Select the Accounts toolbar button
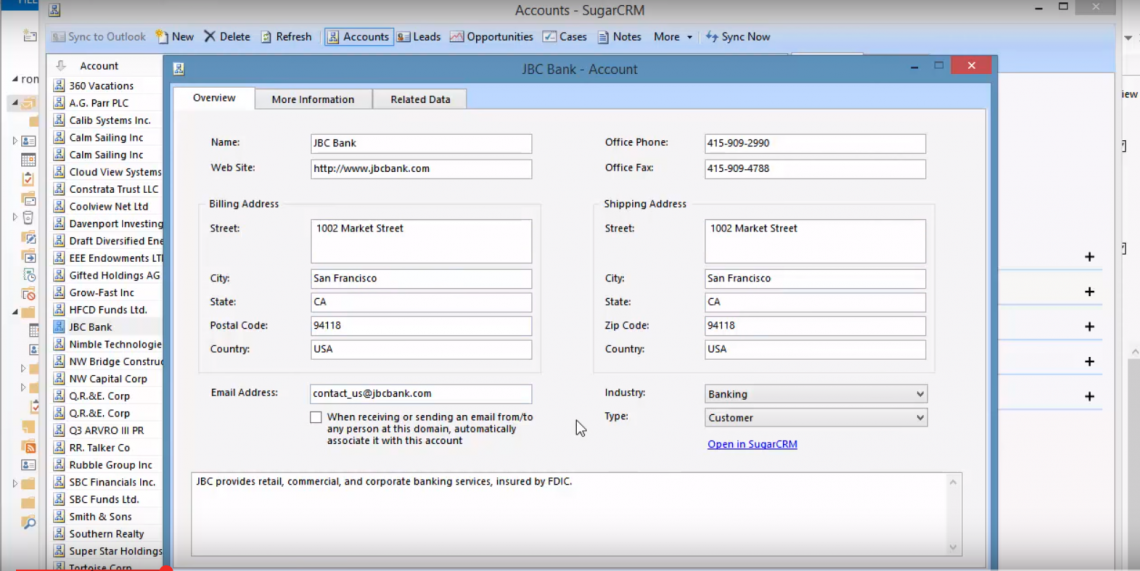Screen dimensions: 1140x571 [x=358, y=36]
